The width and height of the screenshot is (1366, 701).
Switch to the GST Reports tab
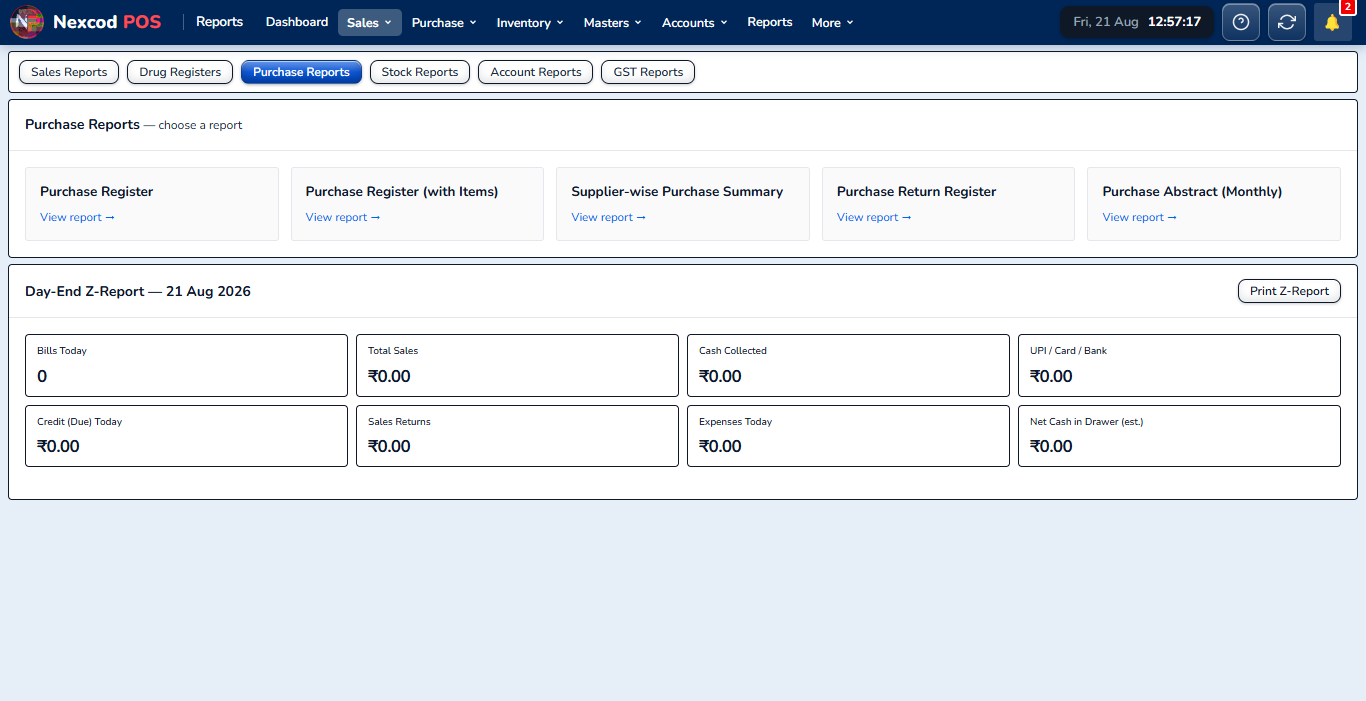648,72
